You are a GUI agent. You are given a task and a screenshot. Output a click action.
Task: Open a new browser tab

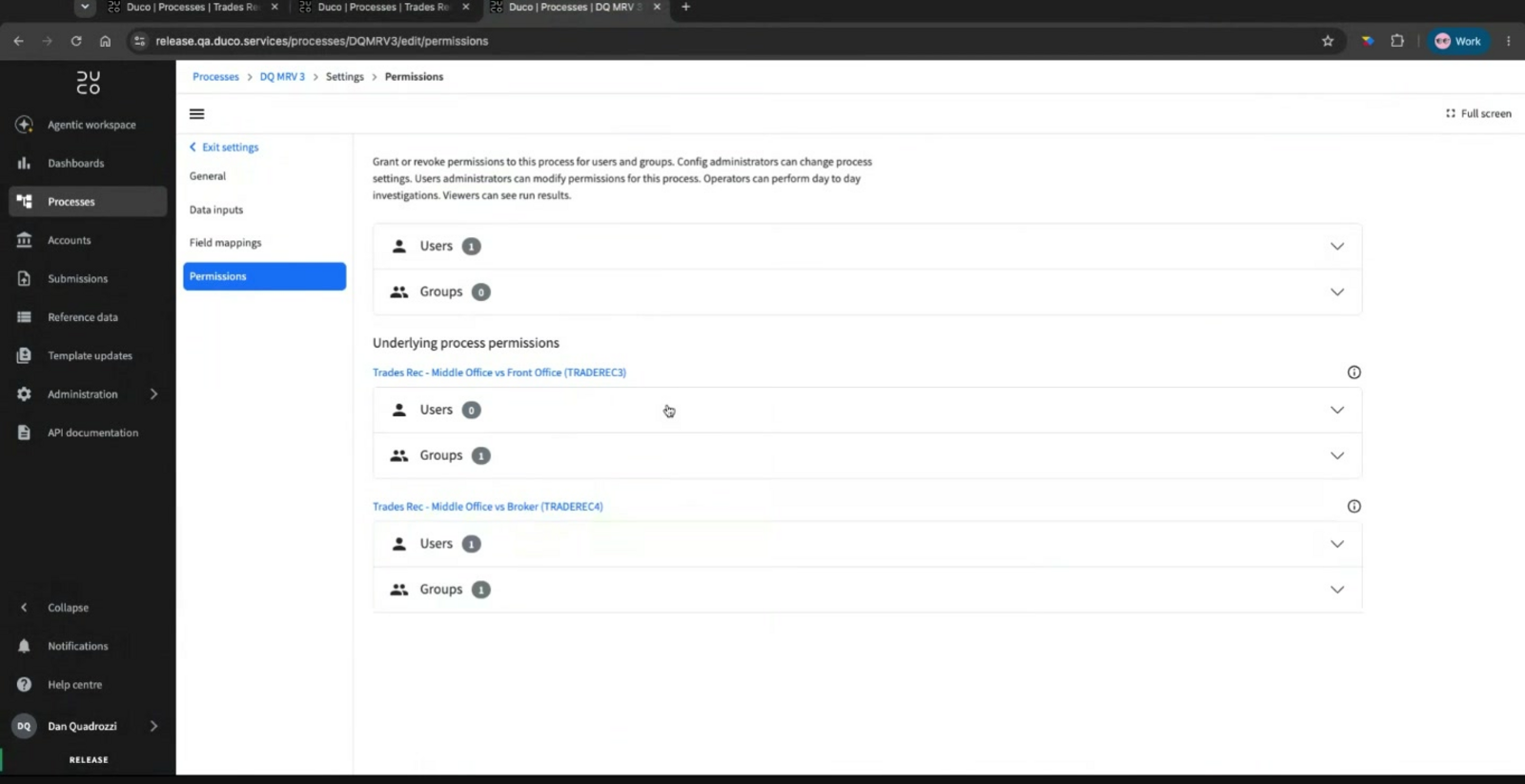tap(685, 7)
